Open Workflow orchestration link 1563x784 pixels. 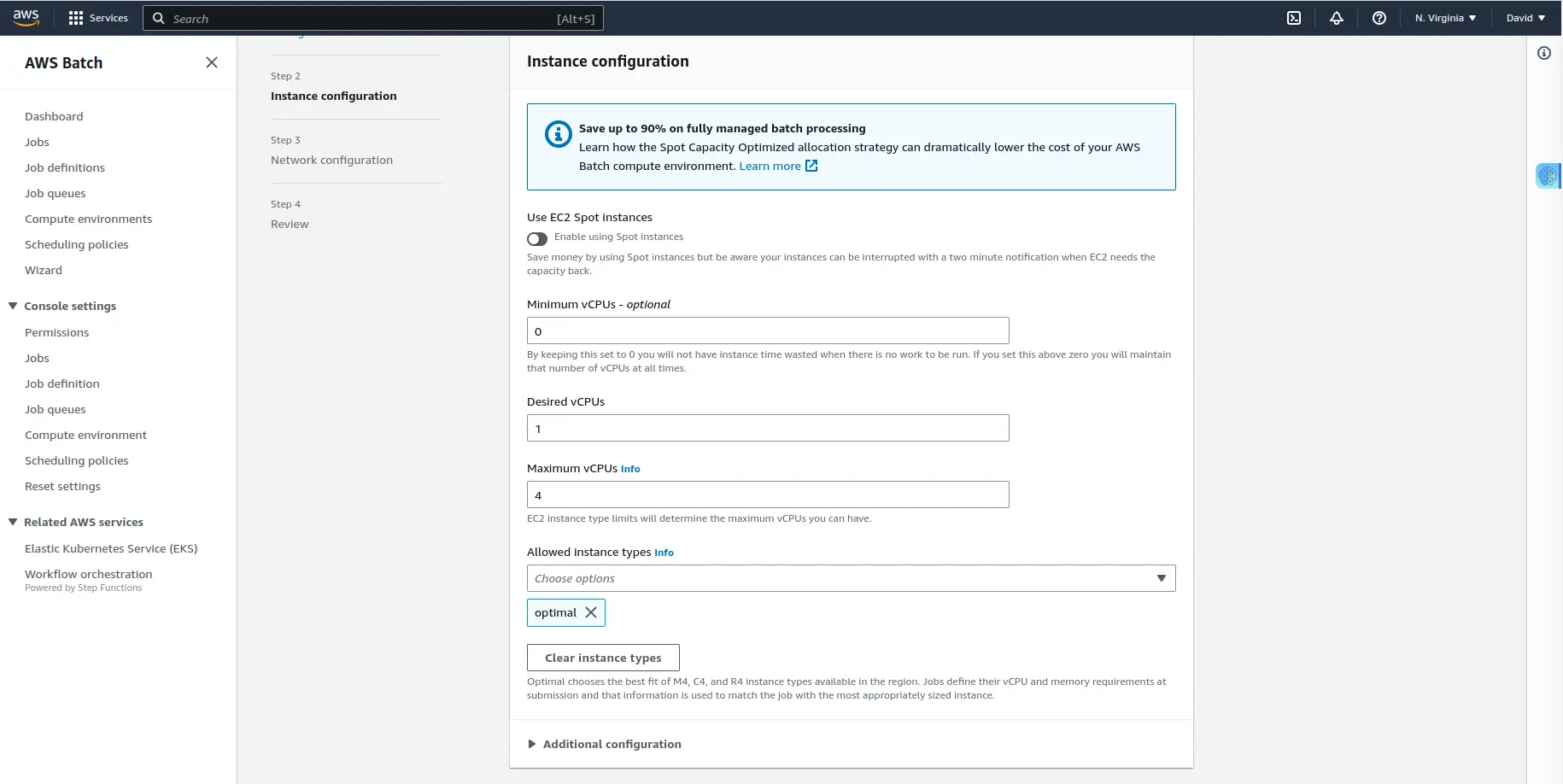89,574
